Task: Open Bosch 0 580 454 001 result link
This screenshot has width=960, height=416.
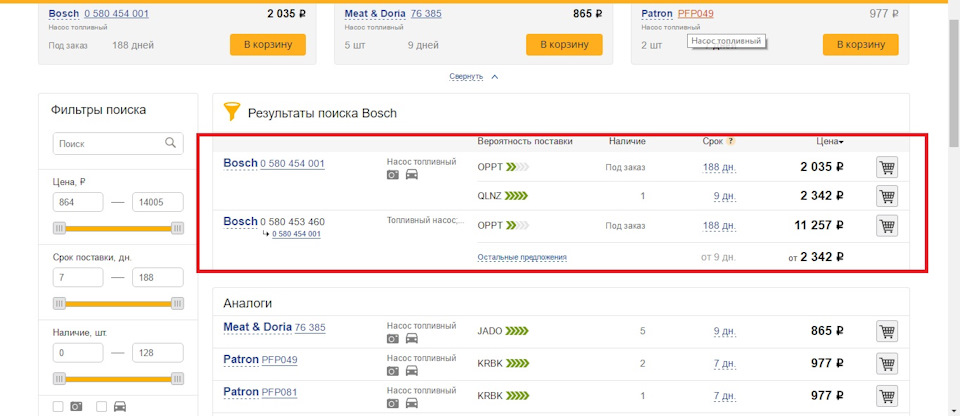Action: 292,164
